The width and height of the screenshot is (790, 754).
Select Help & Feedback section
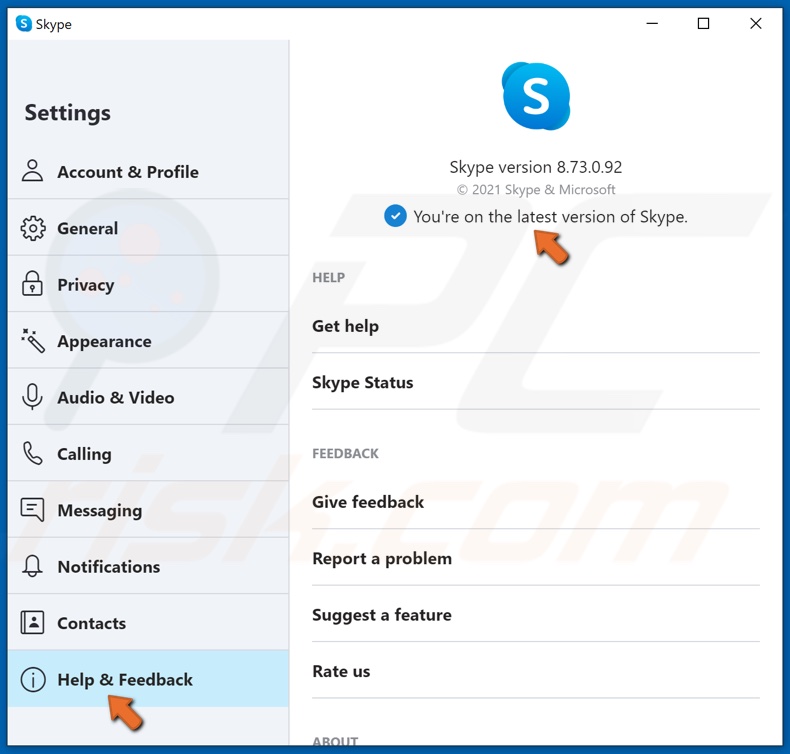coord(148,679)
